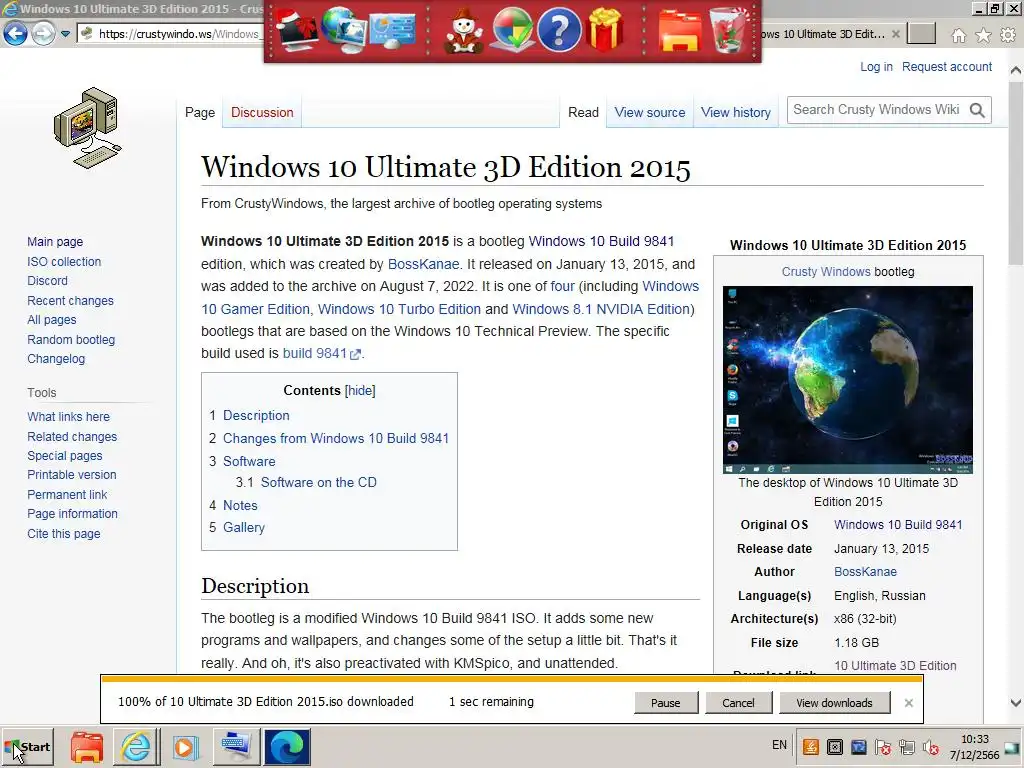
Task: Jump to Software on the CD section
Action: [319, 482]
